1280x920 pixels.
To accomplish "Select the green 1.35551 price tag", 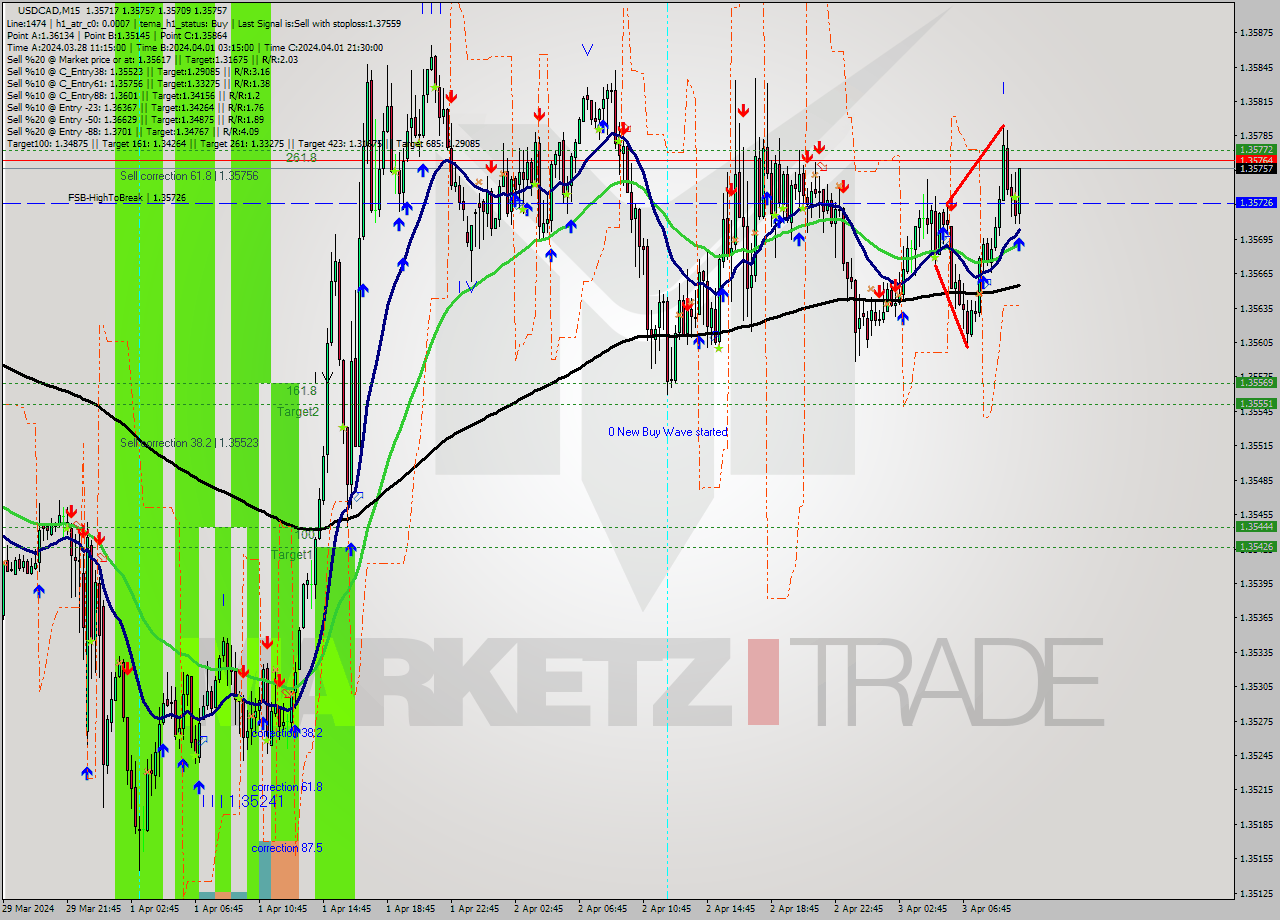I will pos(1256,404).
